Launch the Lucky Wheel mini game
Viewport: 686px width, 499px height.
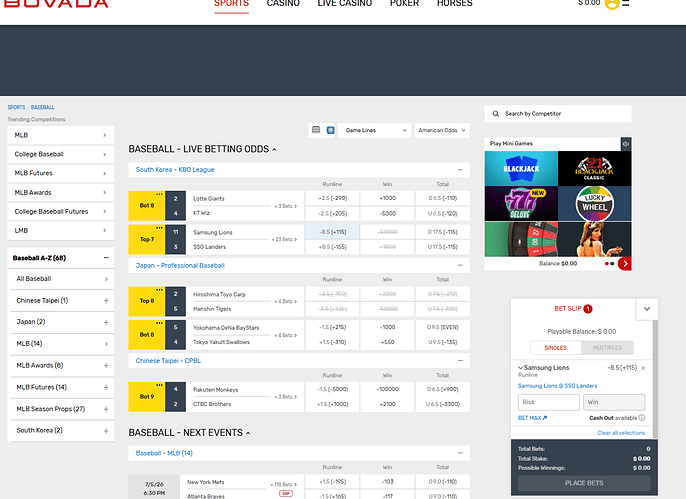[x=595, y=203]
